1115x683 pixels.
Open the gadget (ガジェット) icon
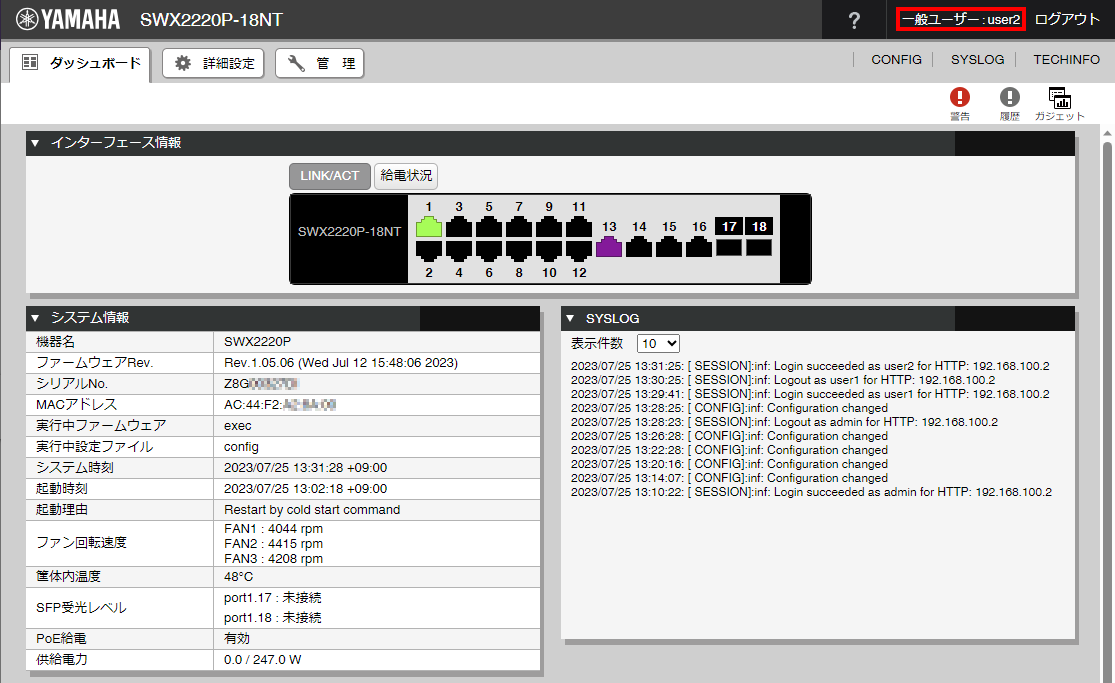(1059, 97)
